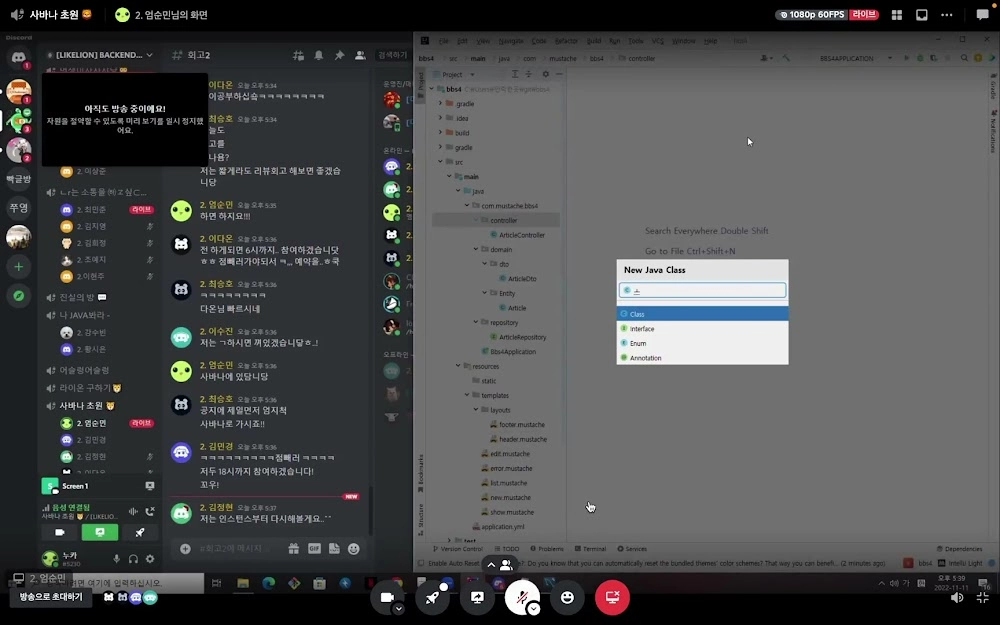Exit full screen mode icon
The image size is (1000, 625).
pos(983,598)
